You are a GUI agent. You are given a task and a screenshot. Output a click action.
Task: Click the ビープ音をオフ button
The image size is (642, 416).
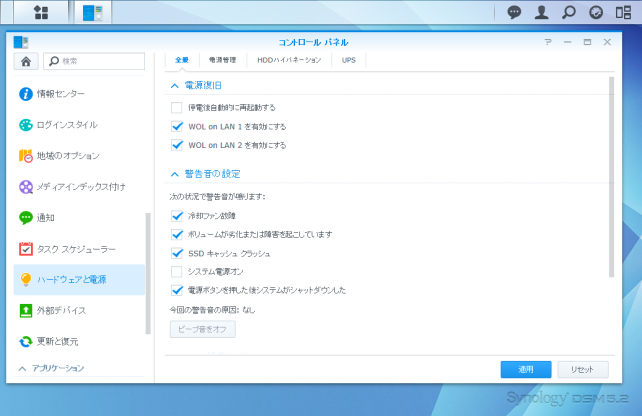click(203, 330)
